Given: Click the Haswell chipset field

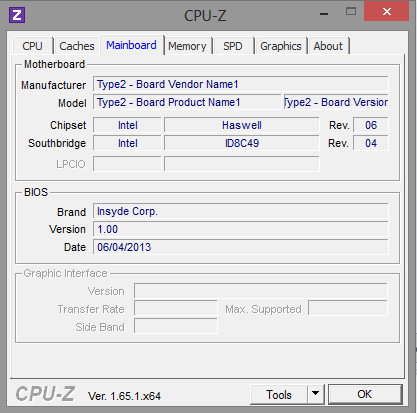Looking at the screenshot, I should pos(242,125).
